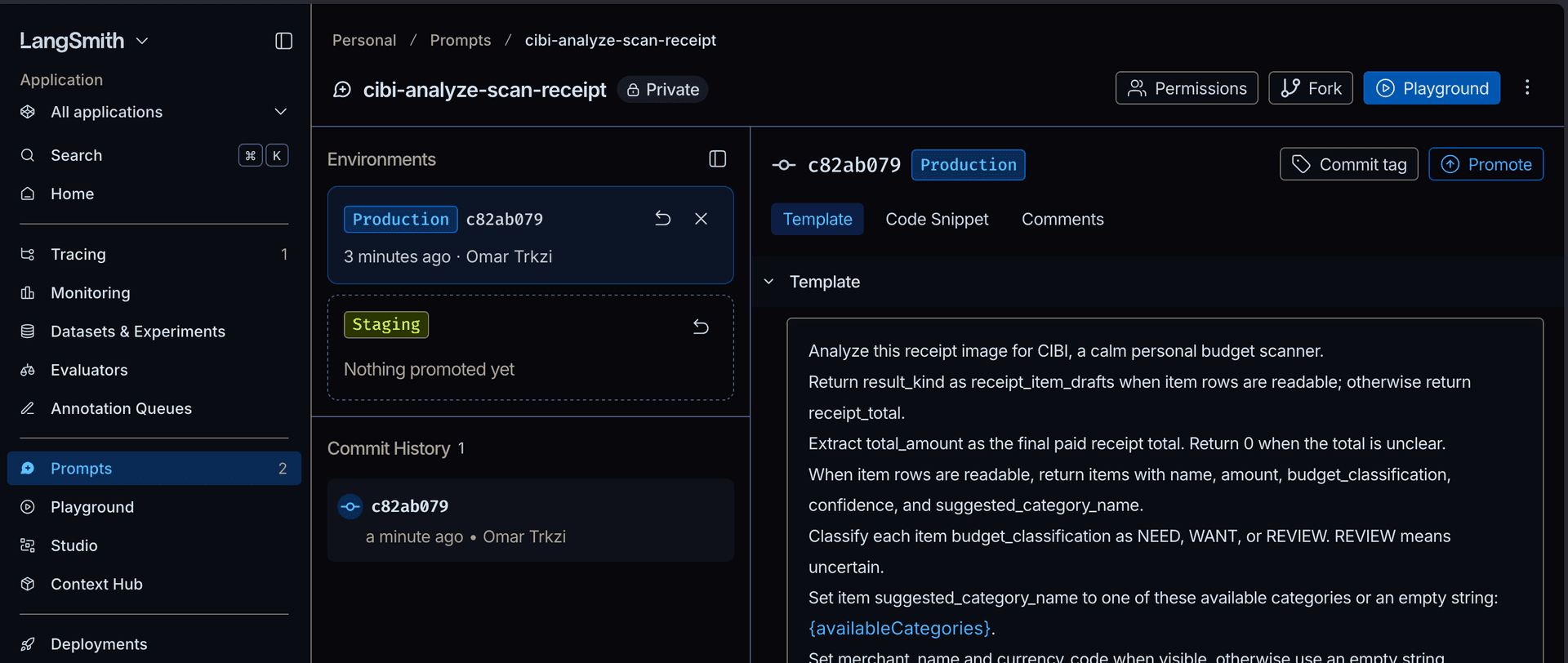
Task: Open the more options kebab menu
Action: pyautogui.click(x=1527, y=87)
